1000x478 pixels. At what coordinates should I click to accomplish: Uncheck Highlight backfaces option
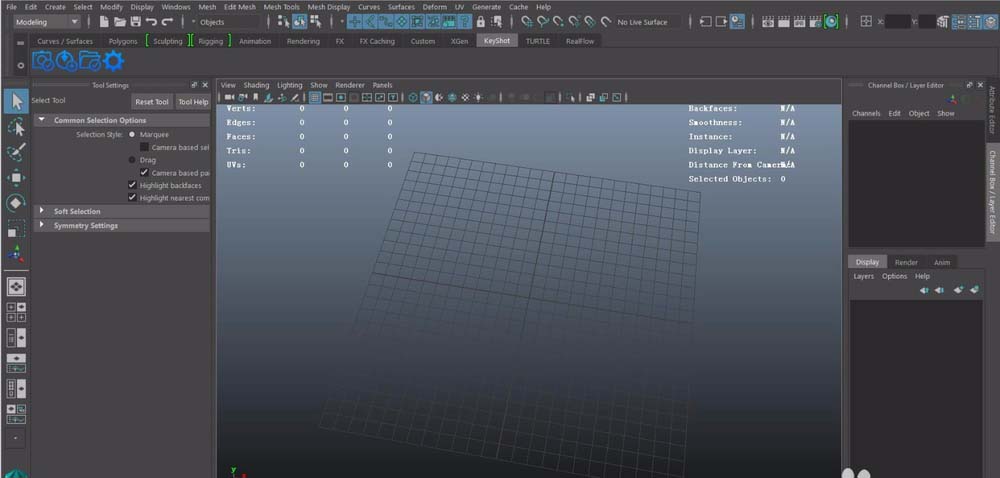[132, 185]
